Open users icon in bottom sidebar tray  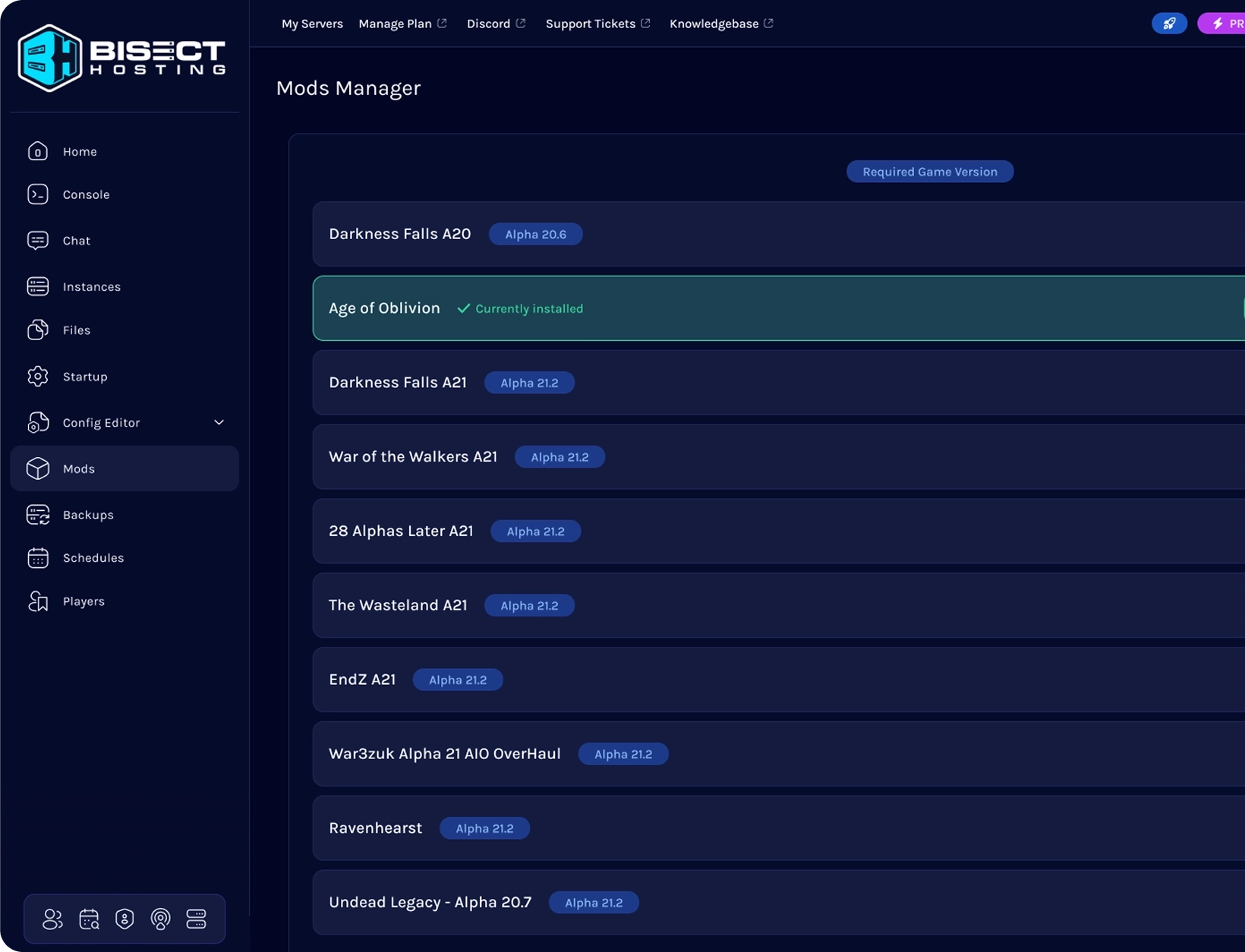point(52,919)
